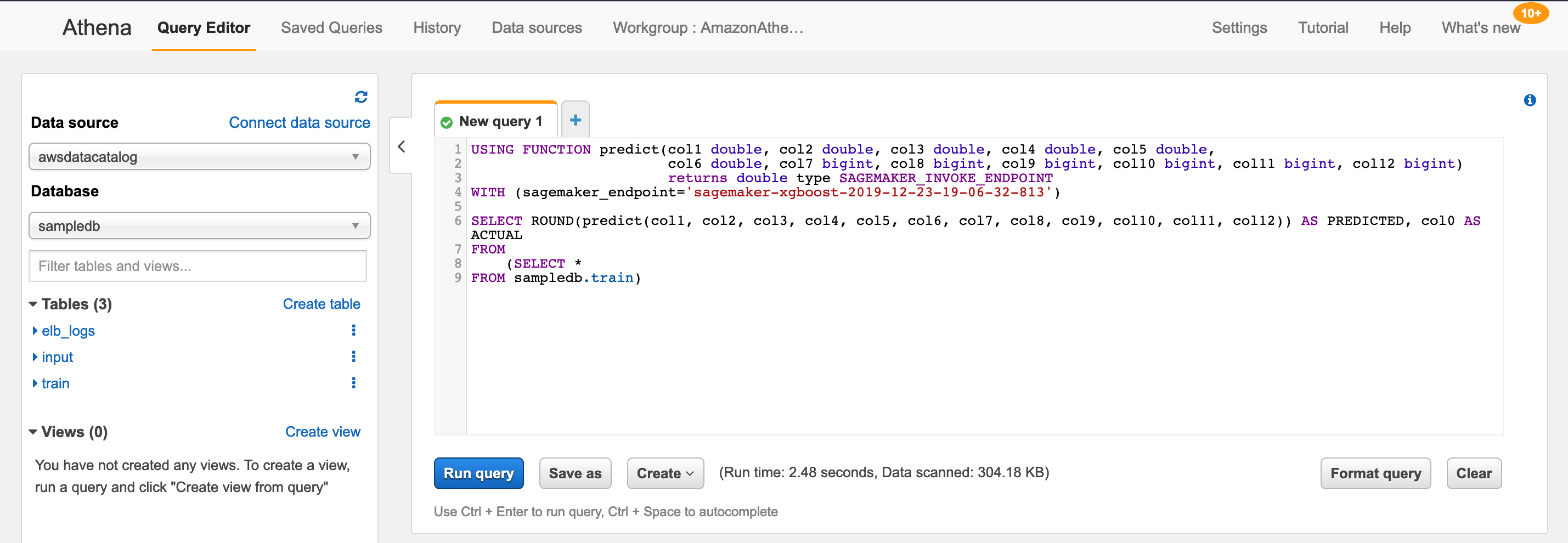The image size is (1568, 543).
Task: Collapse the left sidebar panel arrow
Action: click(x=401, y=146)
